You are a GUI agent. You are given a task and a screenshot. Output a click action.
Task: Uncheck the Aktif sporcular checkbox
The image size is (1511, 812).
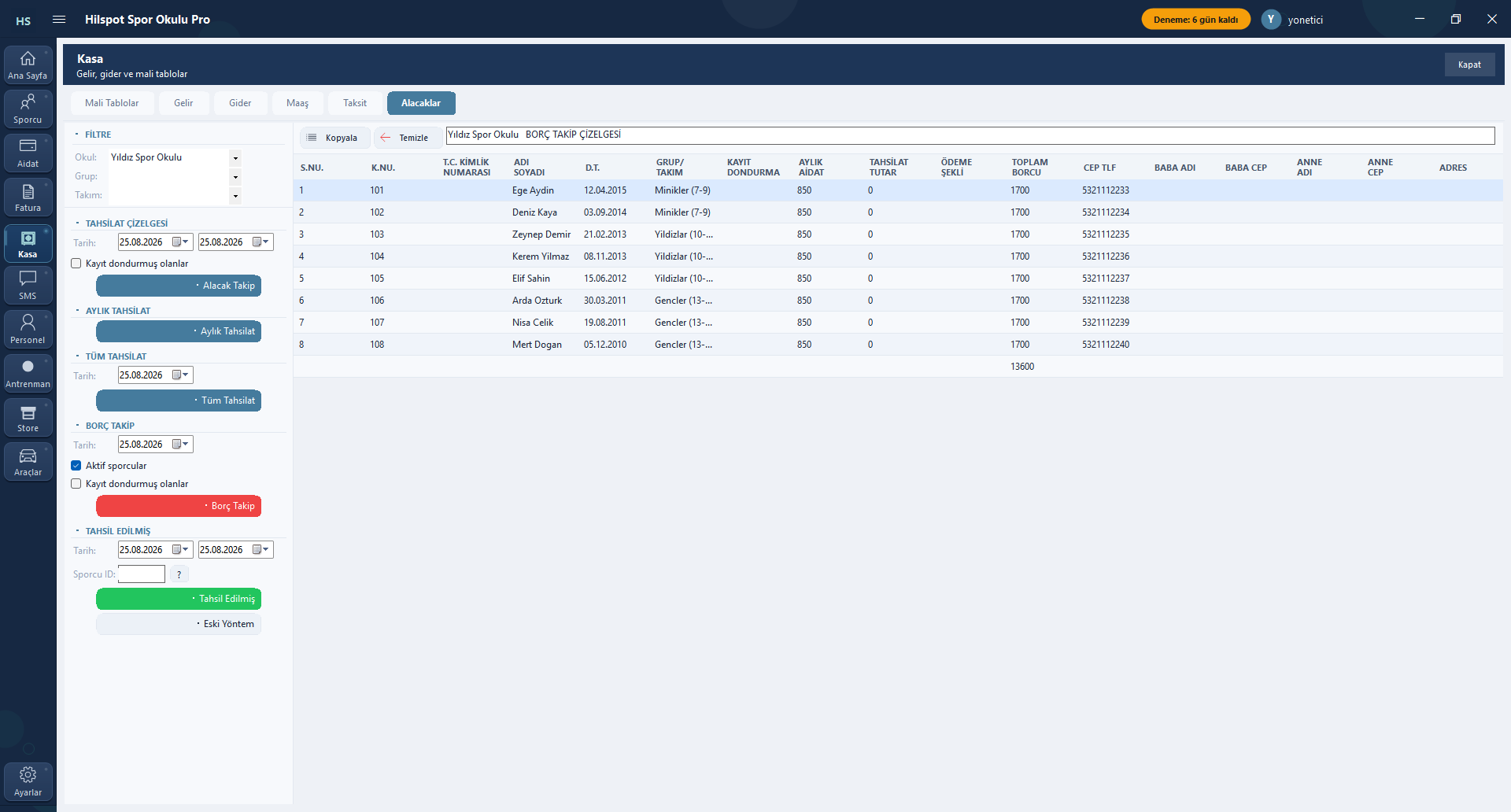(x=76, y=466)
